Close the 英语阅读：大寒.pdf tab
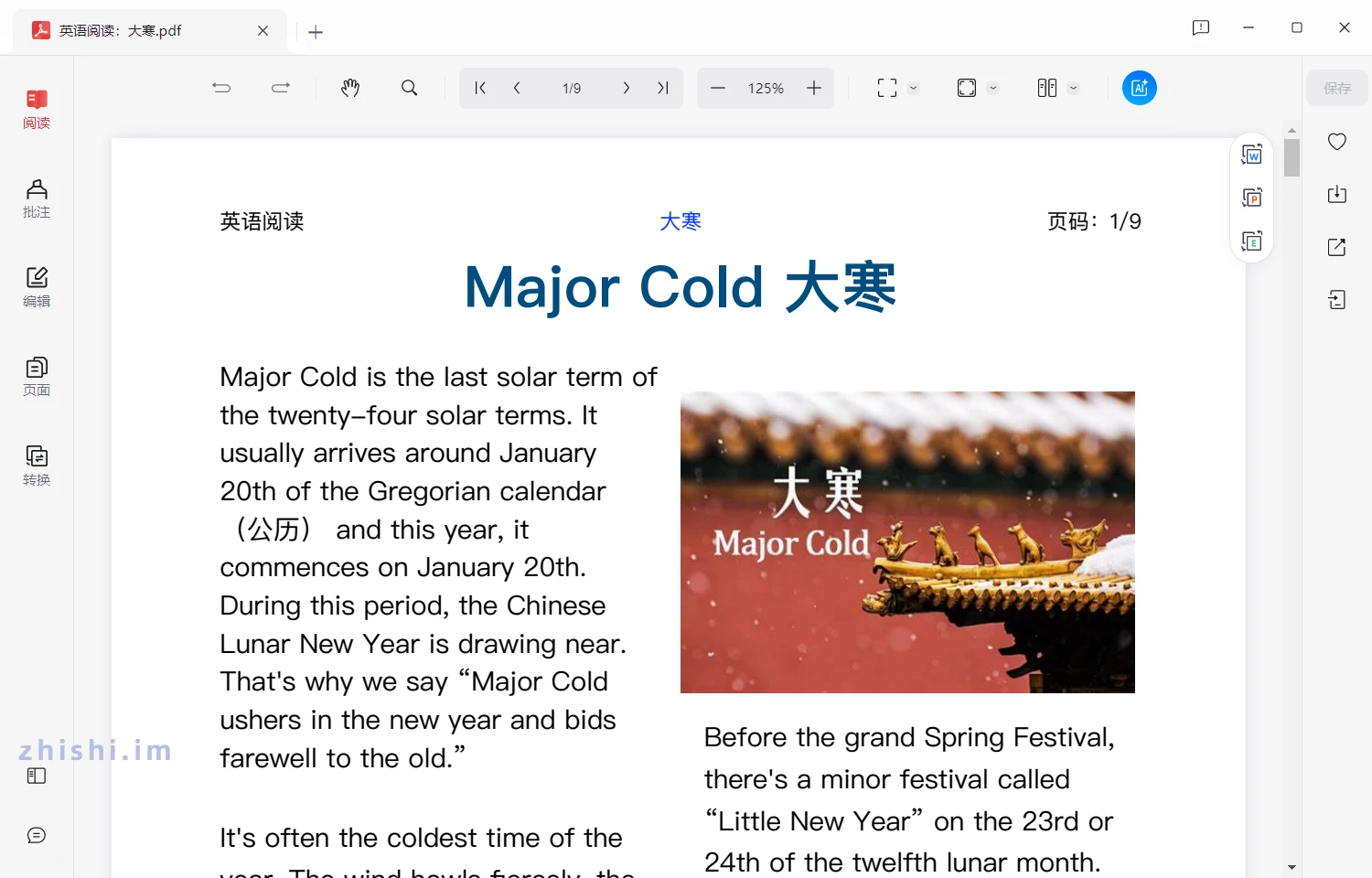The height and width of the screenshot is (878, 1372). [263, 31]
